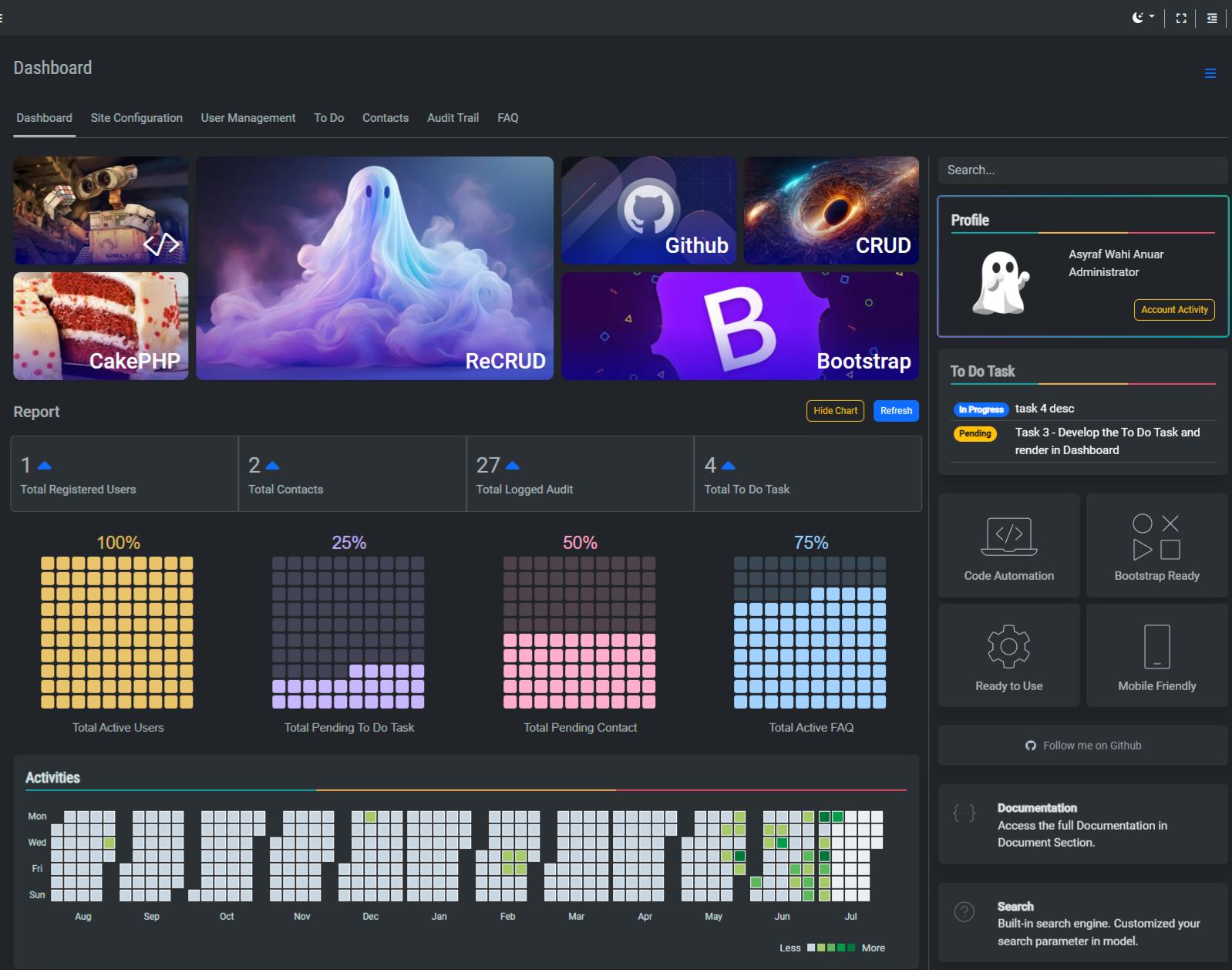1232x970 pixels.
Task: Click the 50% Total Pending Contact chart
Action: coord(580,632)
